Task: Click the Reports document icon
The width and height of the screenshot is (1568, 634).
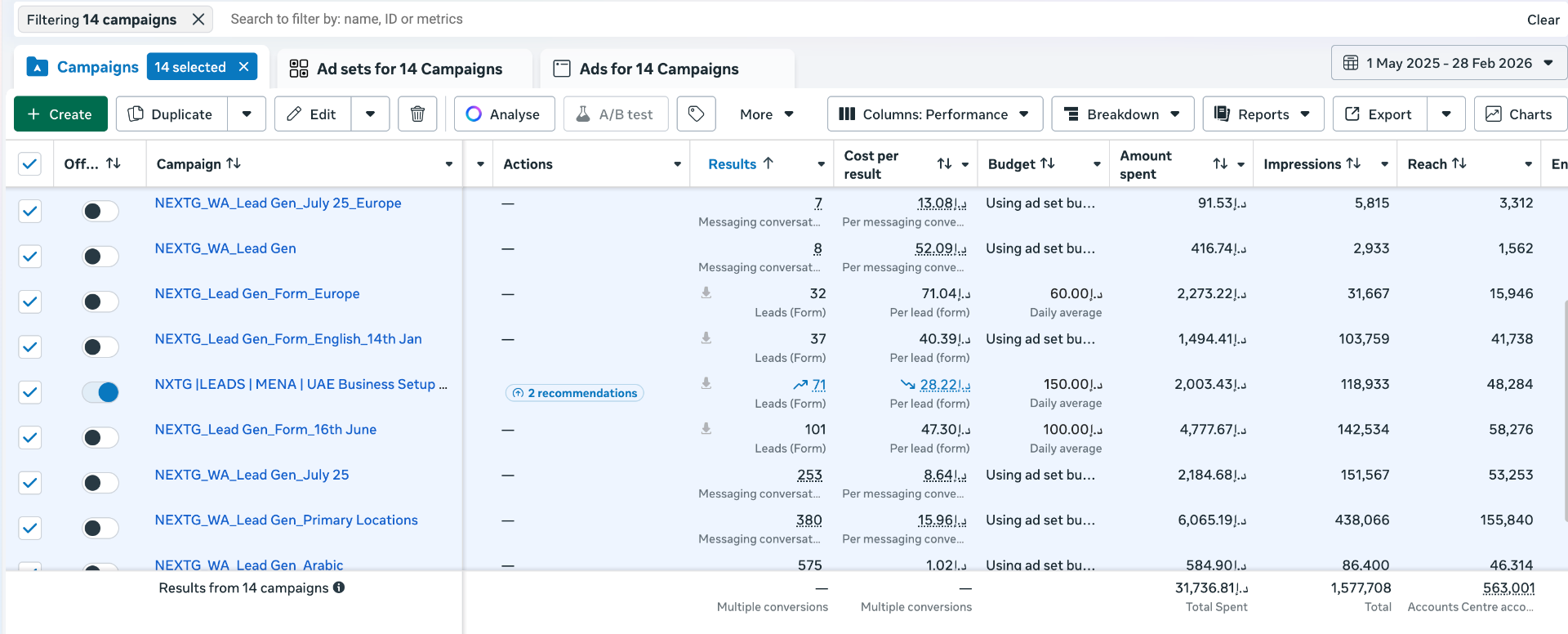Action: tap(1222, 114)
